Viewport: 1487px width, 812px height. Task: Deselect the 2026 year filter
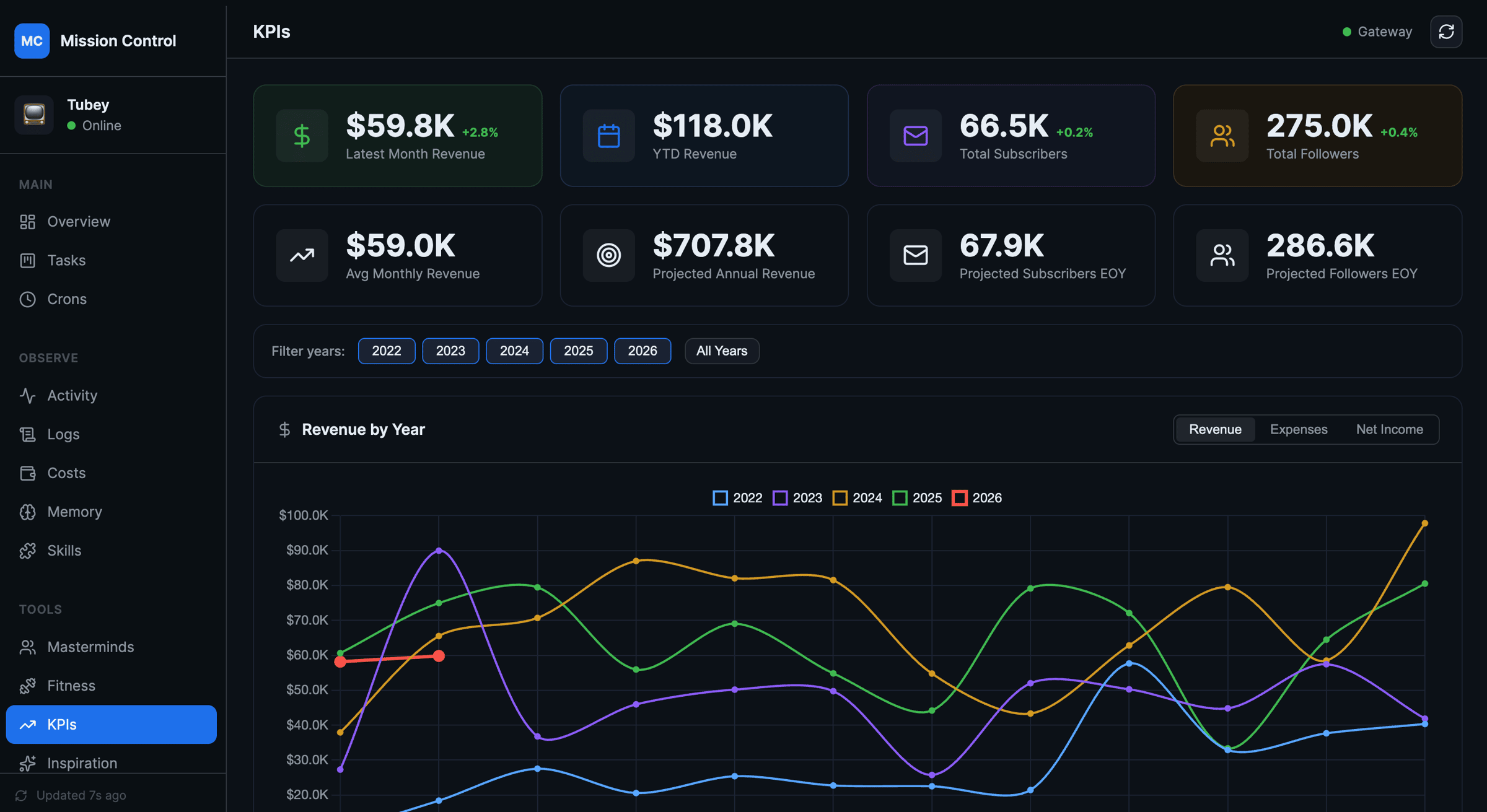[642, 351]
